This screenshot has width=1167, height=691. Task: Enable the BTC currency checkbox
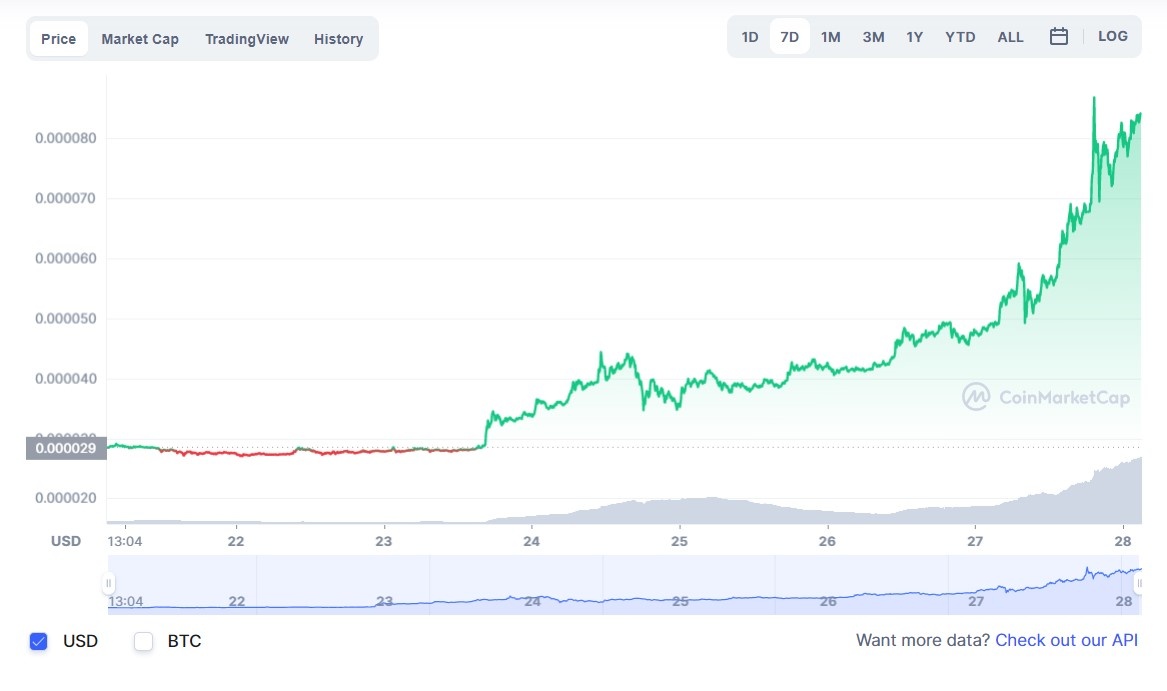(x=144, y=641)
